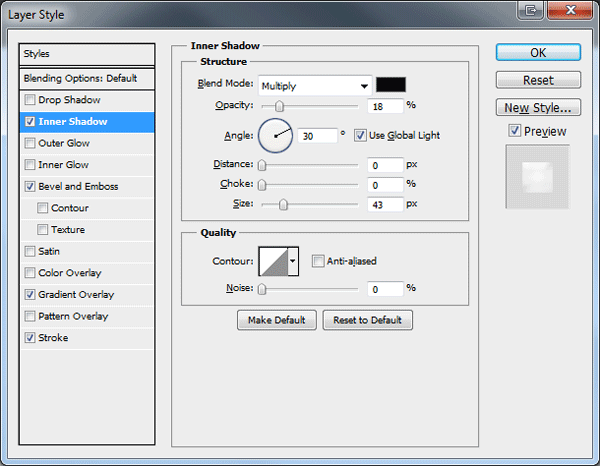Viewport: 600px width, 466px height.
Task: Select the Styles list header
Action: [x=87, y=54]
